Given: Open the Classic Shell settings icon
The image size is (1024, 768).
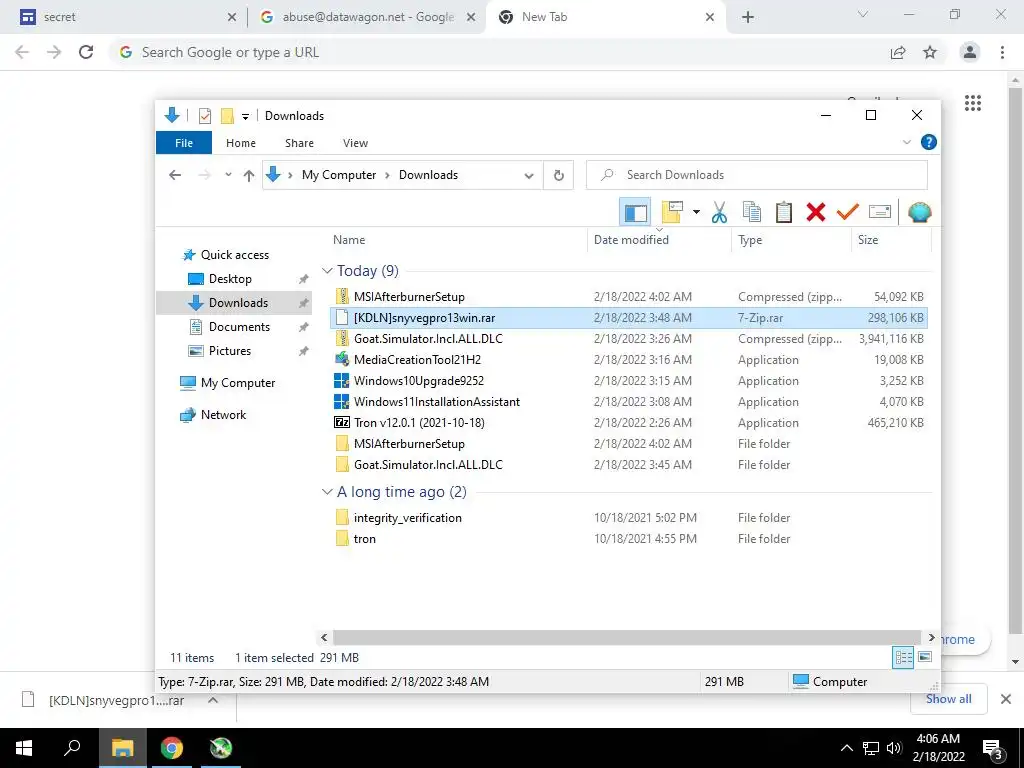Looking at the screenshot, I should click(x=919, y=212).
